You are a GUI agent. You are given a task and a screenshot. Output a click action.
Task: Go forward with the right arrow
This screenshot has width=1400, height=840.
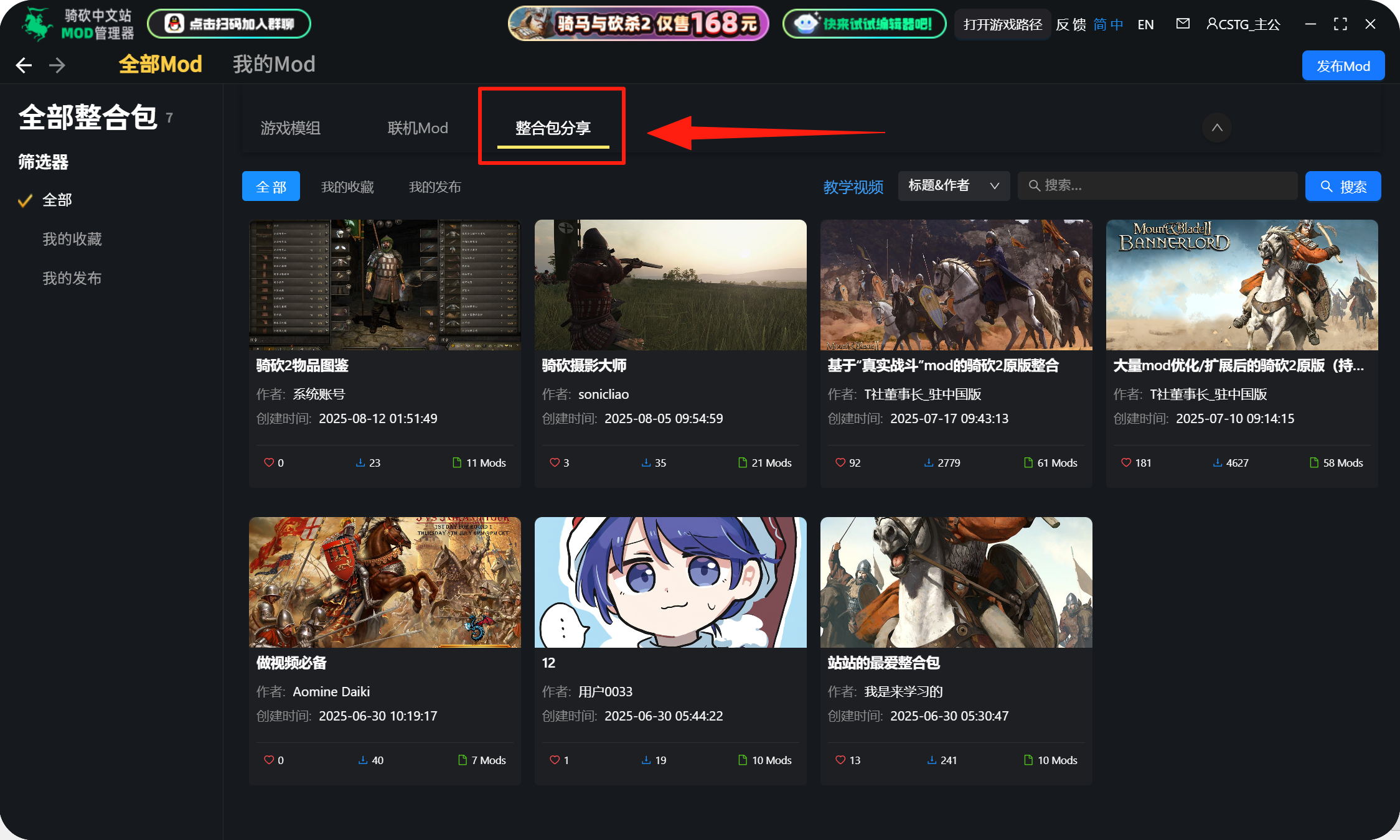tap(57, 65)
